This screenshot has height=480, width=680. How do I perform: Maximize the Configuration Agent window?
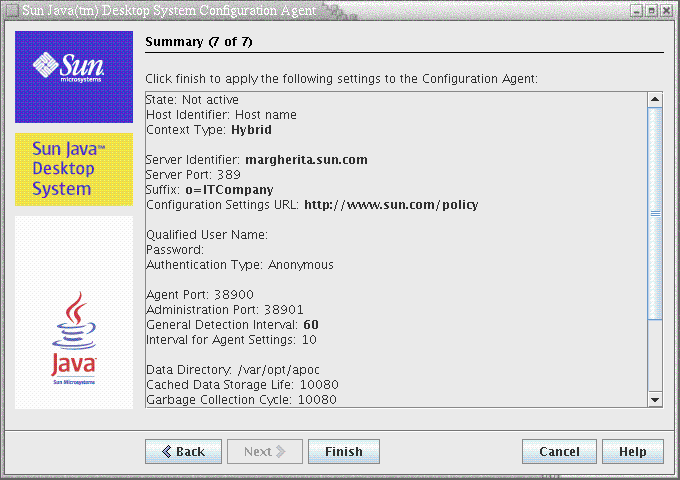[651, 10]
